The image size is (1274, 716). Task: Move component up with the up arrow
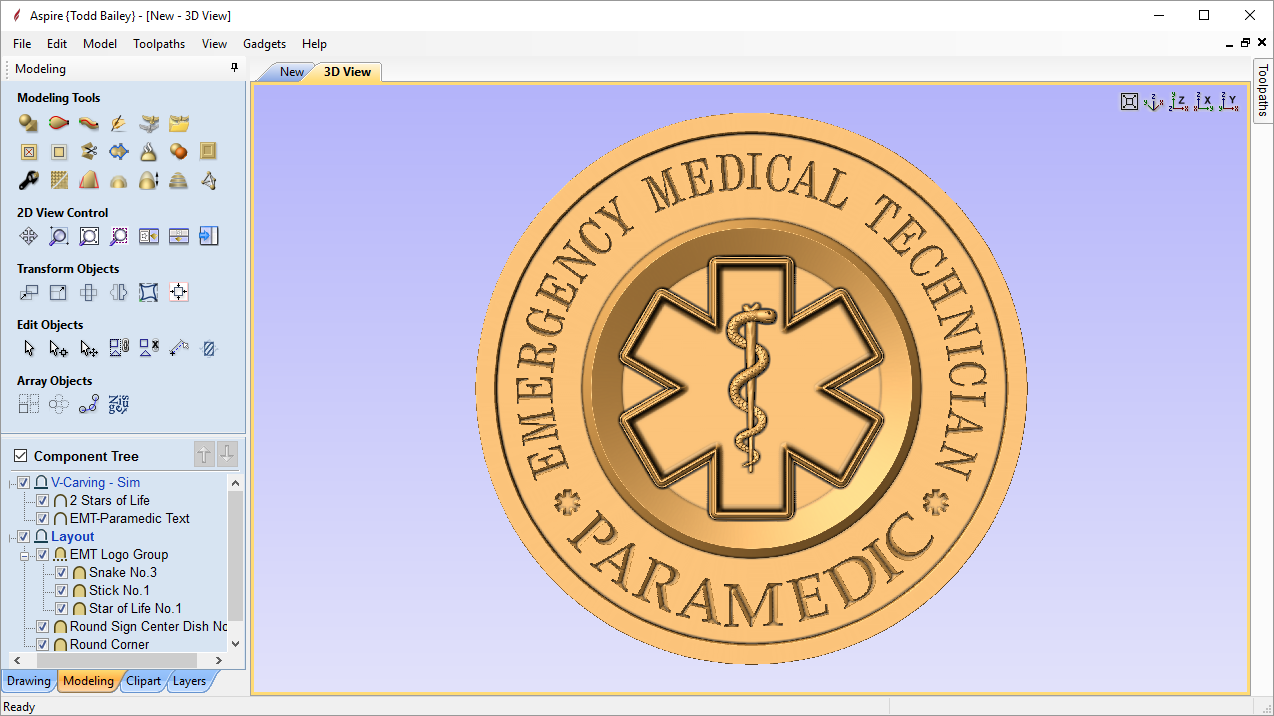(204, 455)
